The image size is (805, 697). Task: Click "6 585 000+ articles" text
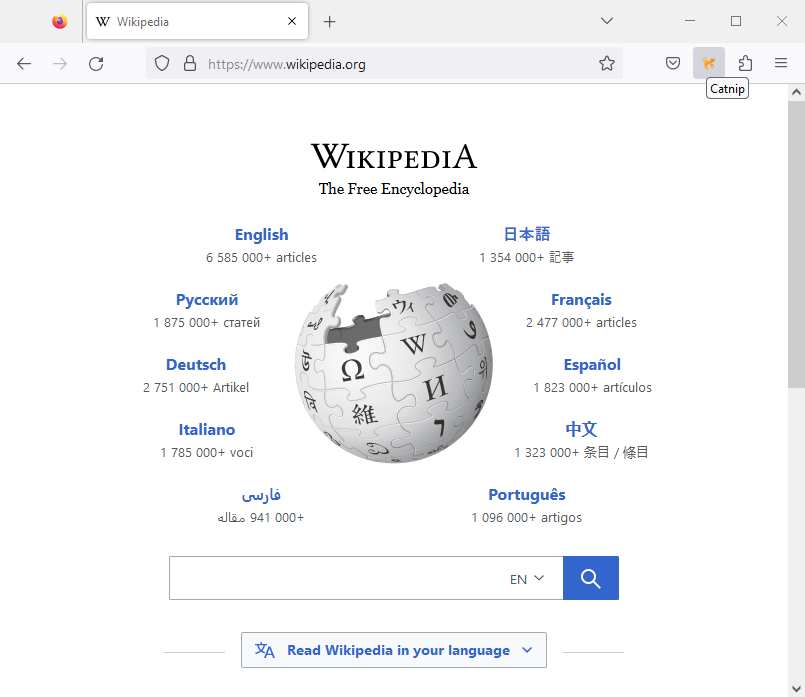[x=261, y=258]
